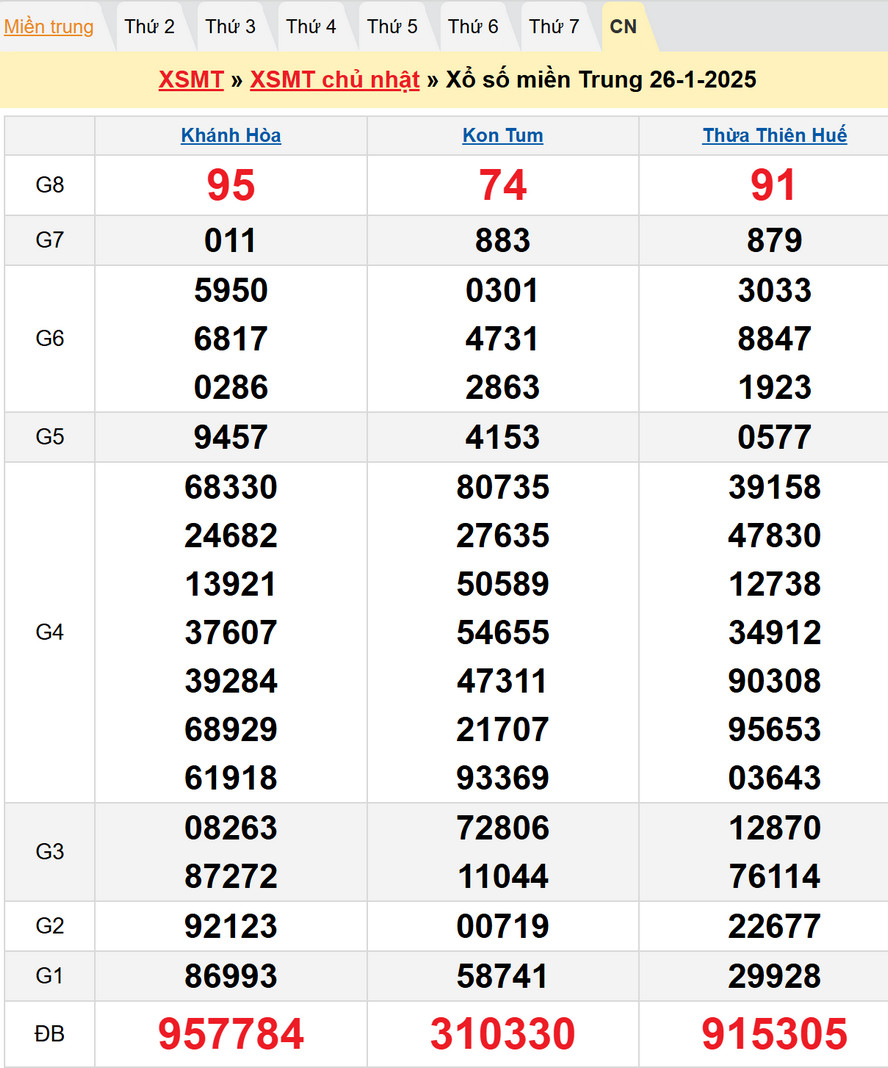Open the Khánh Hòa province link
Viewport: 888px width, 1068px height.
point(231,136)
